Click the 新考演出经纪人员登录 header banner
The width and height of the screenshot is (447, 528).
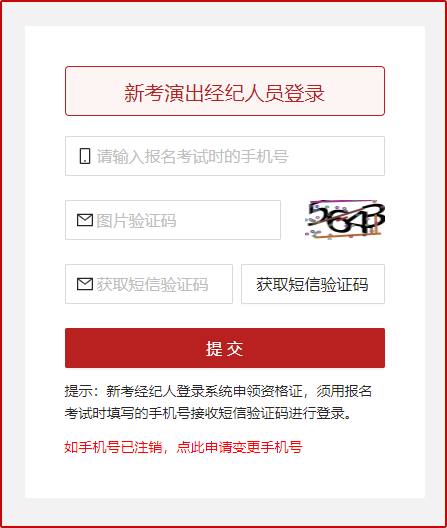(x=225, y=91)
